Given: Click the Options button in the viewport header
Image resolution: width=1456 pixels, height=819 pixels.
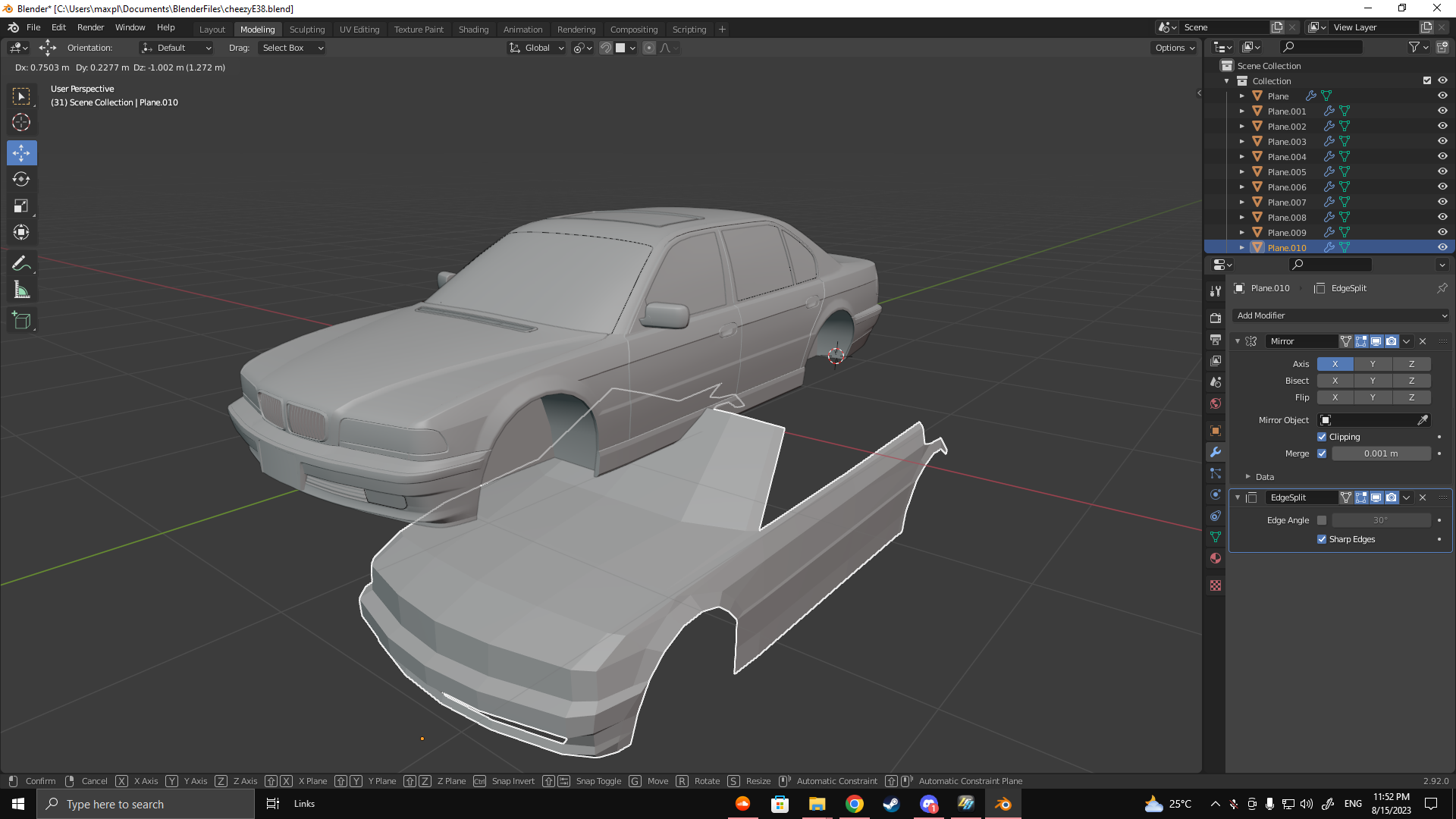Looking at the screenshot, I should [x=1174, y=48].
